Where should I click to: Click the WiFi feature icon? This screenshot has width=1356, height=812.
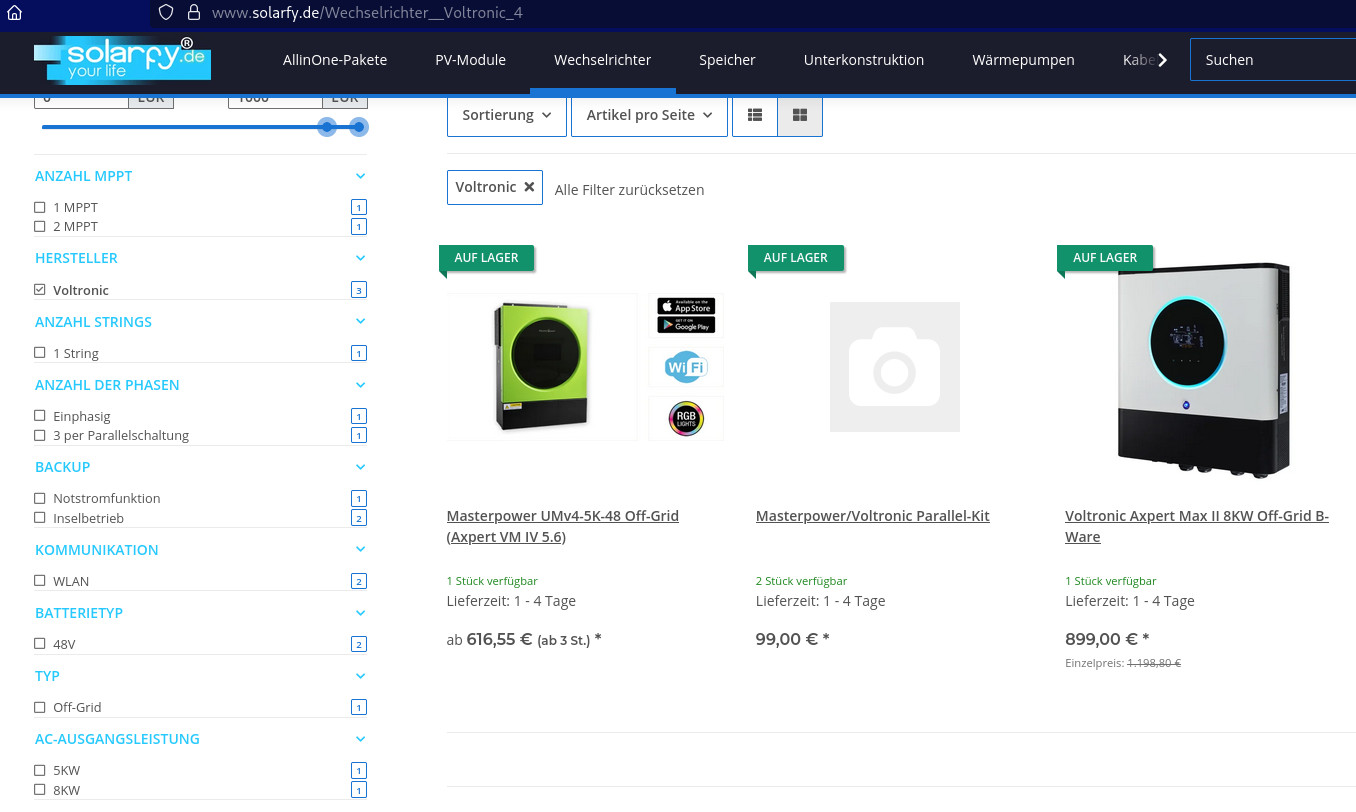[686, 367]
